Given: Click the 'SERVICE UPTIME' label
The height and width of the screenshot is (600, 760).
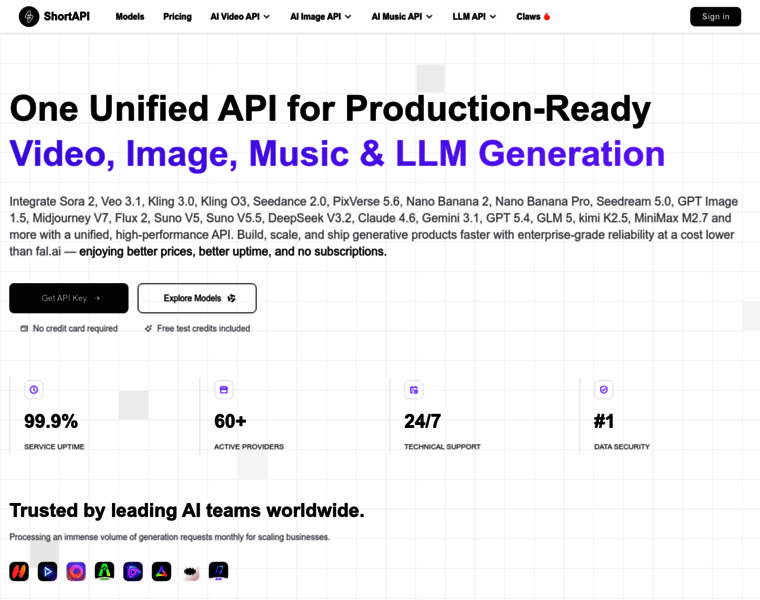Looking at the screenshot, I should pyautogui.click(x=54, y=446).
